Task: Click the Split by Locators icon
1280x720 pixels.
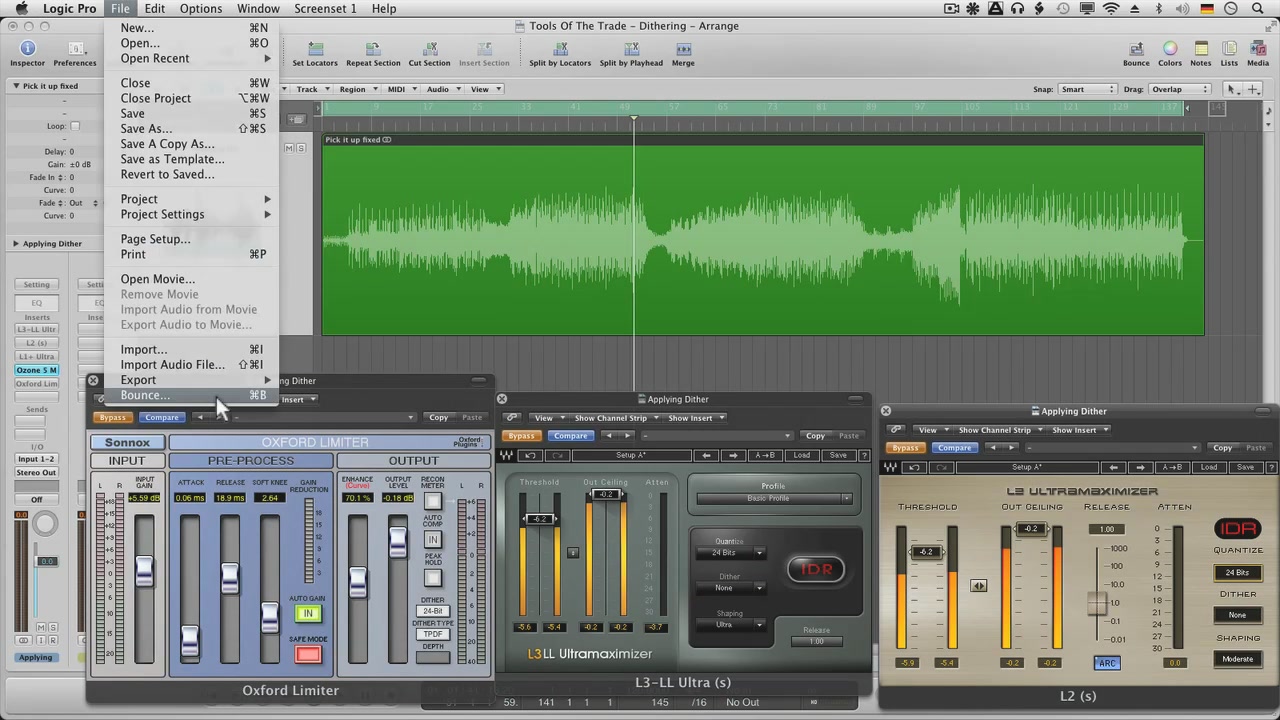Action: click(x=560, y=49)
